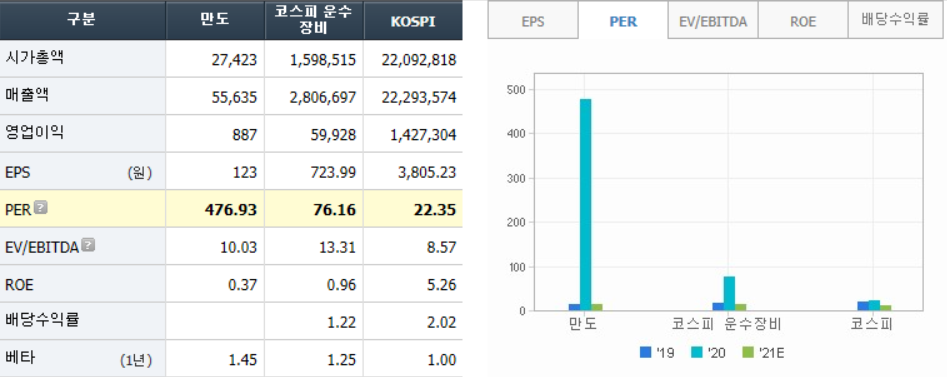The image size is (947, 377).
Task: Click the (원) unit label
Action: pyautogui.click(x=140, y=173)
